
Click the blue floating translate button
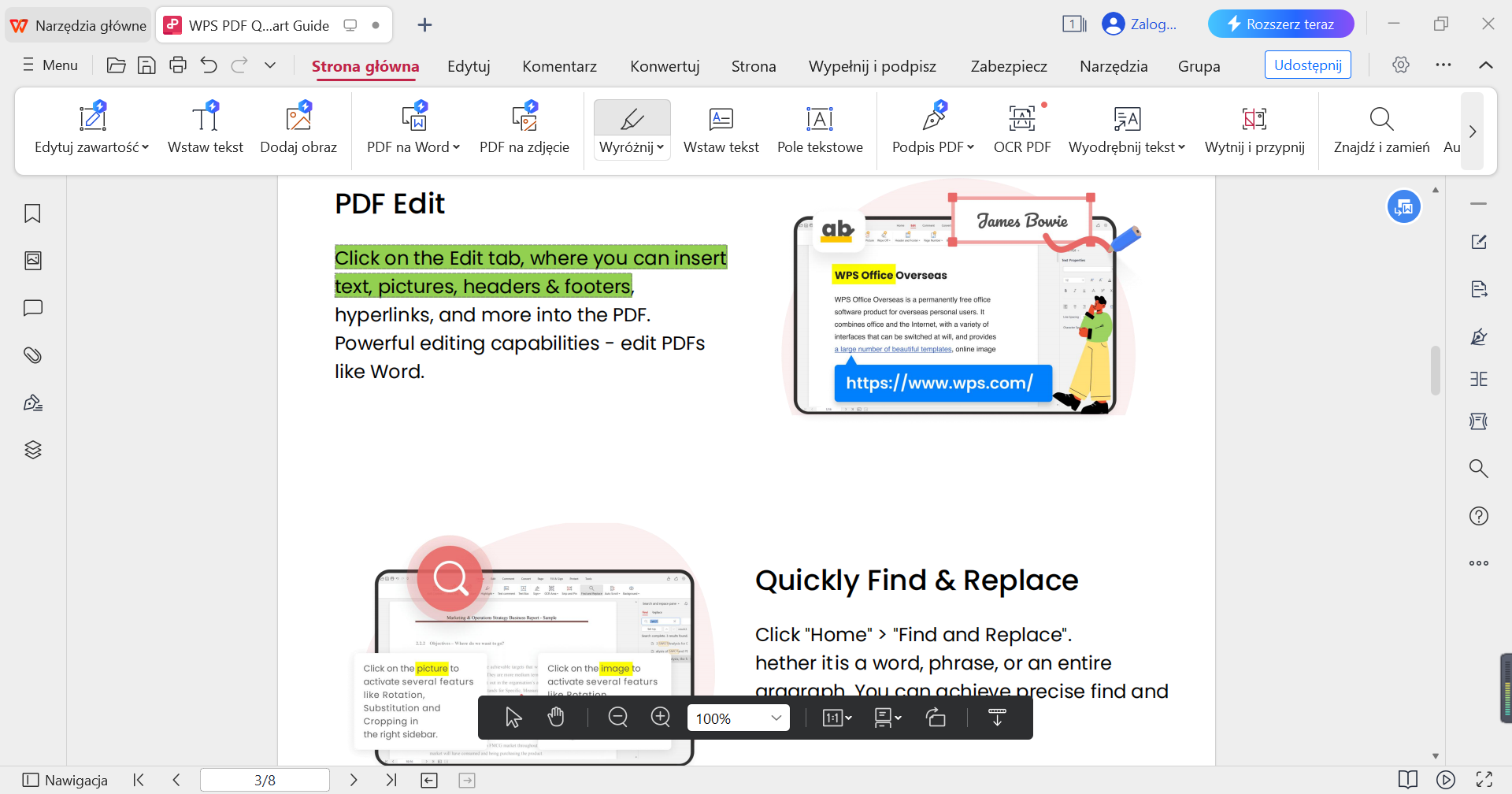point(1404,207)
